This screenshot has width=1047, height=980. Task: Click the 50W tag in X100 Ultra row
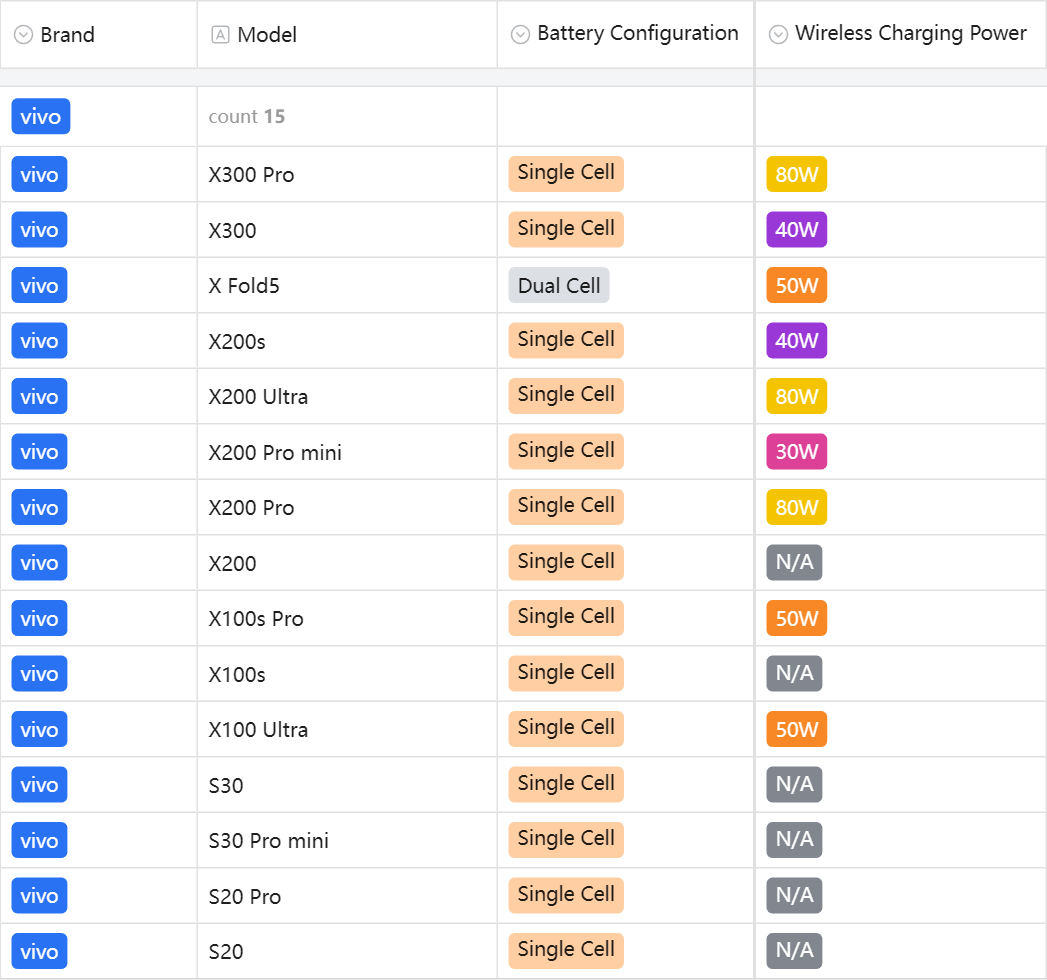797,729
